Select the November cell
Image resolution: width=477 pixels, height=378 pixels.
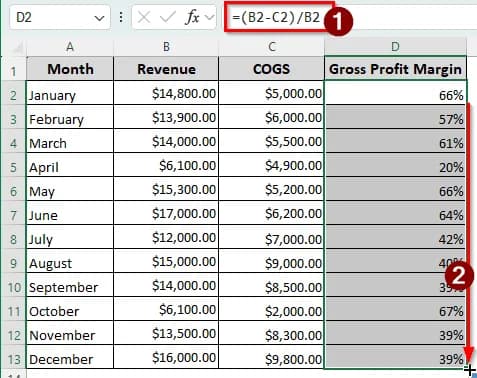70,333
